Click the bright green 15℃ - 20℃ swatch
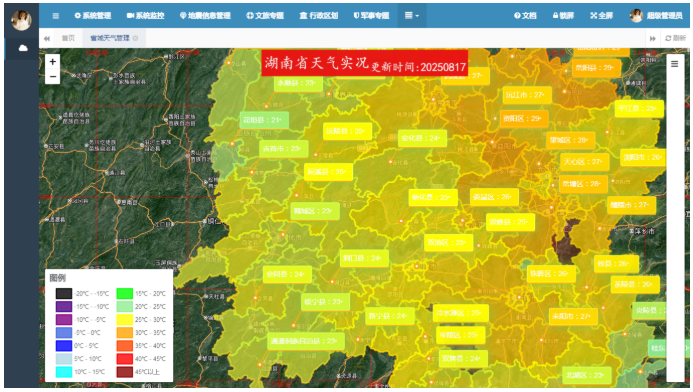This screenshot has width=693, height=392. 125,293
